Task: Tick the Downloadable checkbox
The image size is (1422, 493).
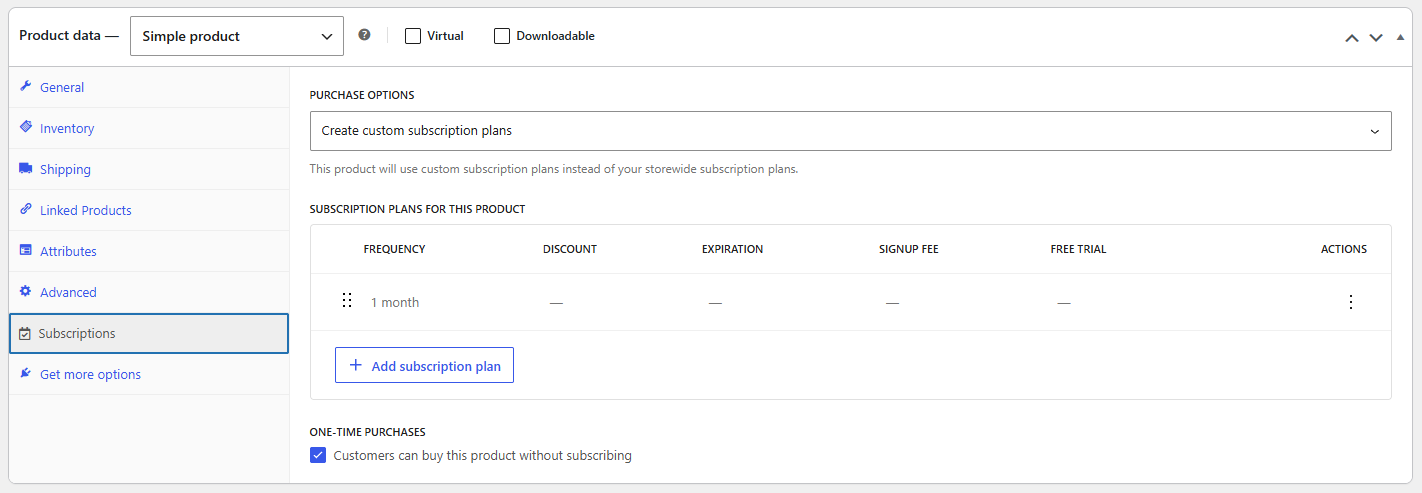Action: coord(502,36)
